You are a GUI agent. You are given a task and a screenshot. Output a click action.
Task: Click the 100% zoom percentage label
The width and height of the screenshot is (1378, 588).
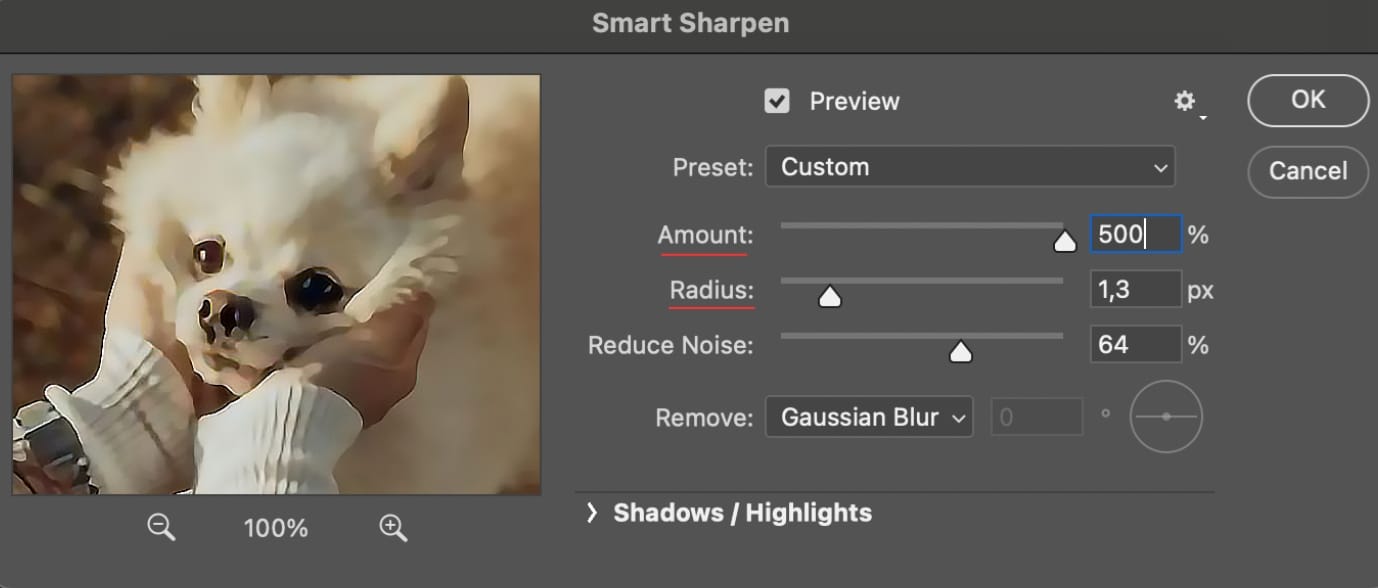[275, 528]
